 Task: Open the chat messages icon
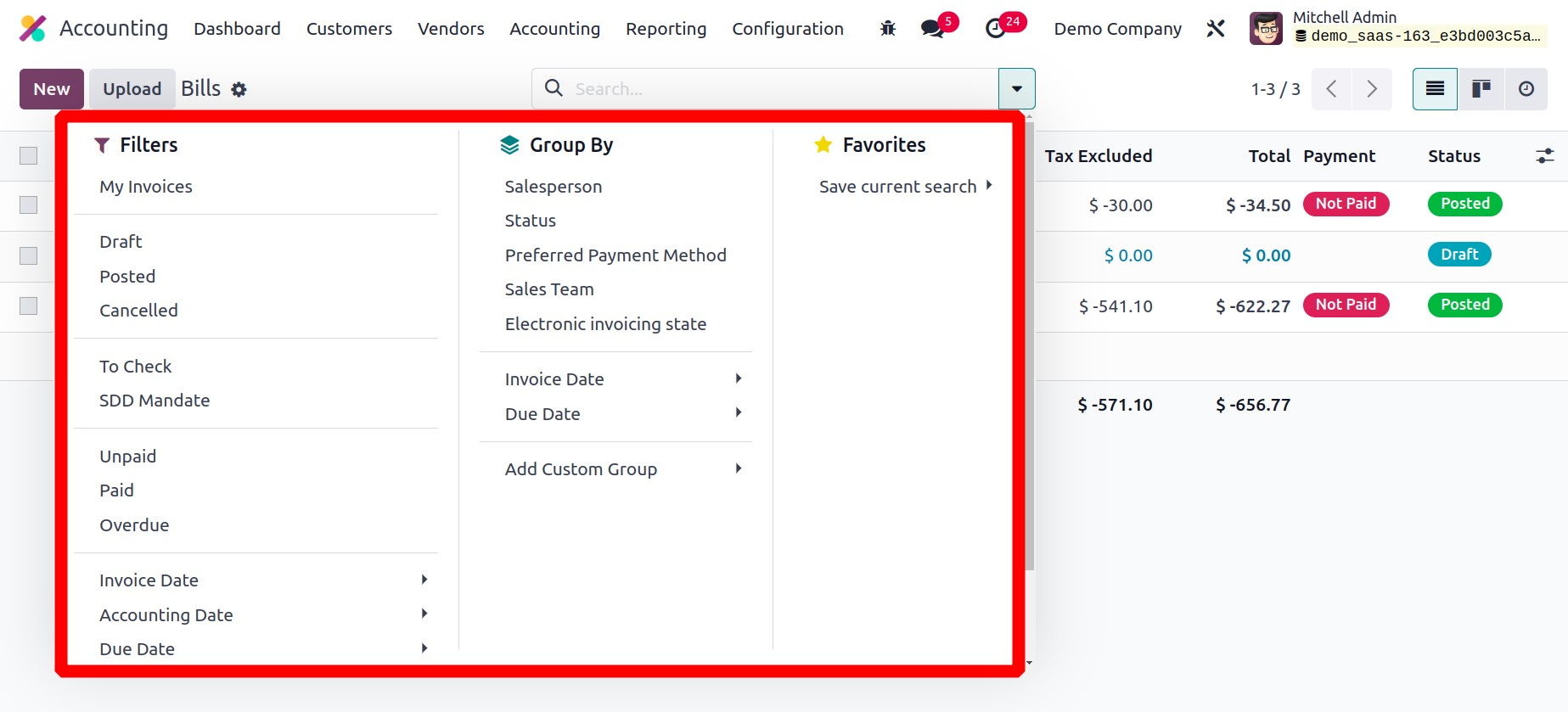pyautogui.click(x=932, y=29)
